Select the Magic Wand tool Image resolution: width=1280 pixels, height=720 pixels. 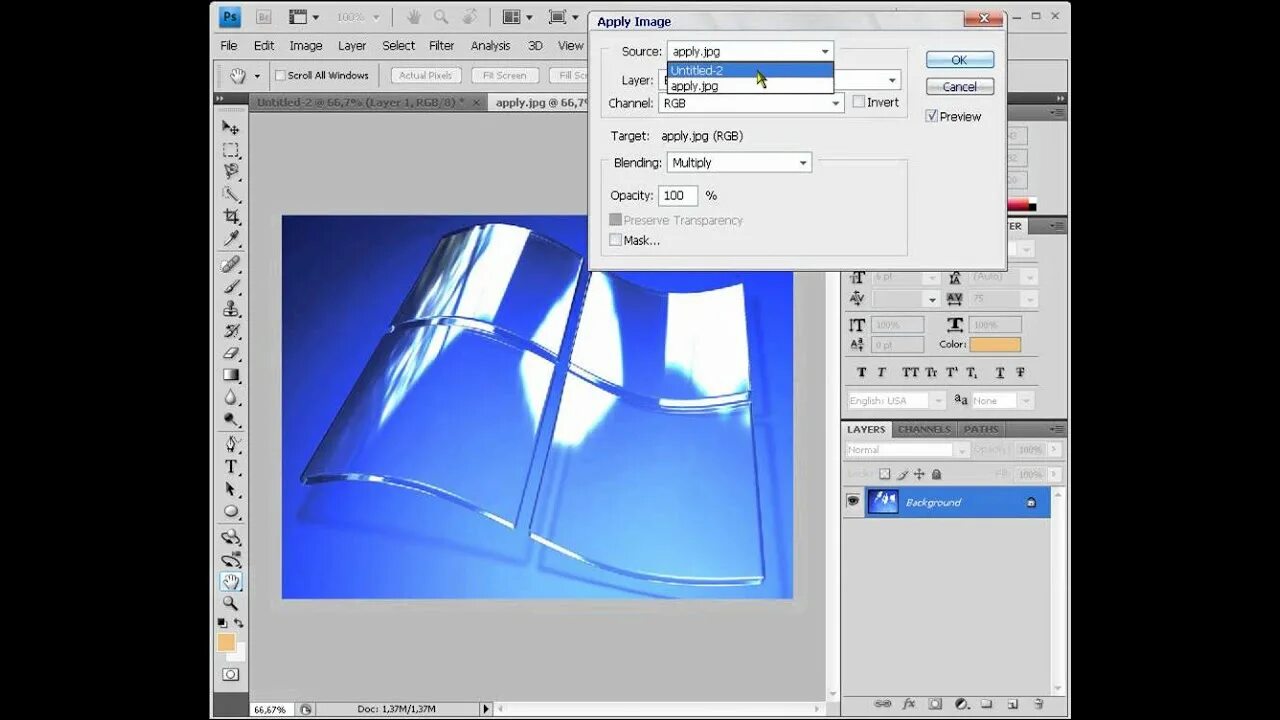click(x=231, y=194)
